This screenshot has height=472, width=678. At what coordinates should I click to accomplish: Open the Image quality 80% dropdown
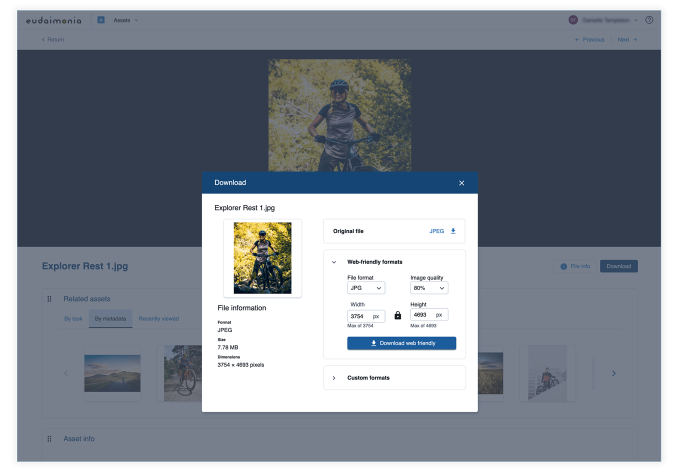click(429, 288)
